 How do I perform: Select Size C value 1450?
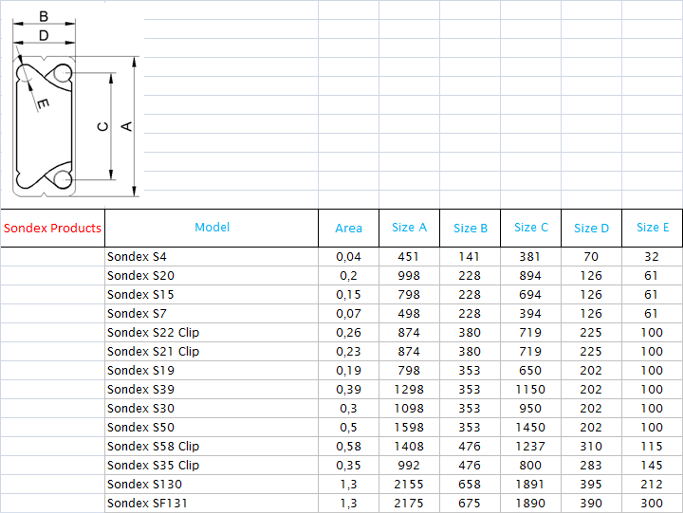click(531, 427)
